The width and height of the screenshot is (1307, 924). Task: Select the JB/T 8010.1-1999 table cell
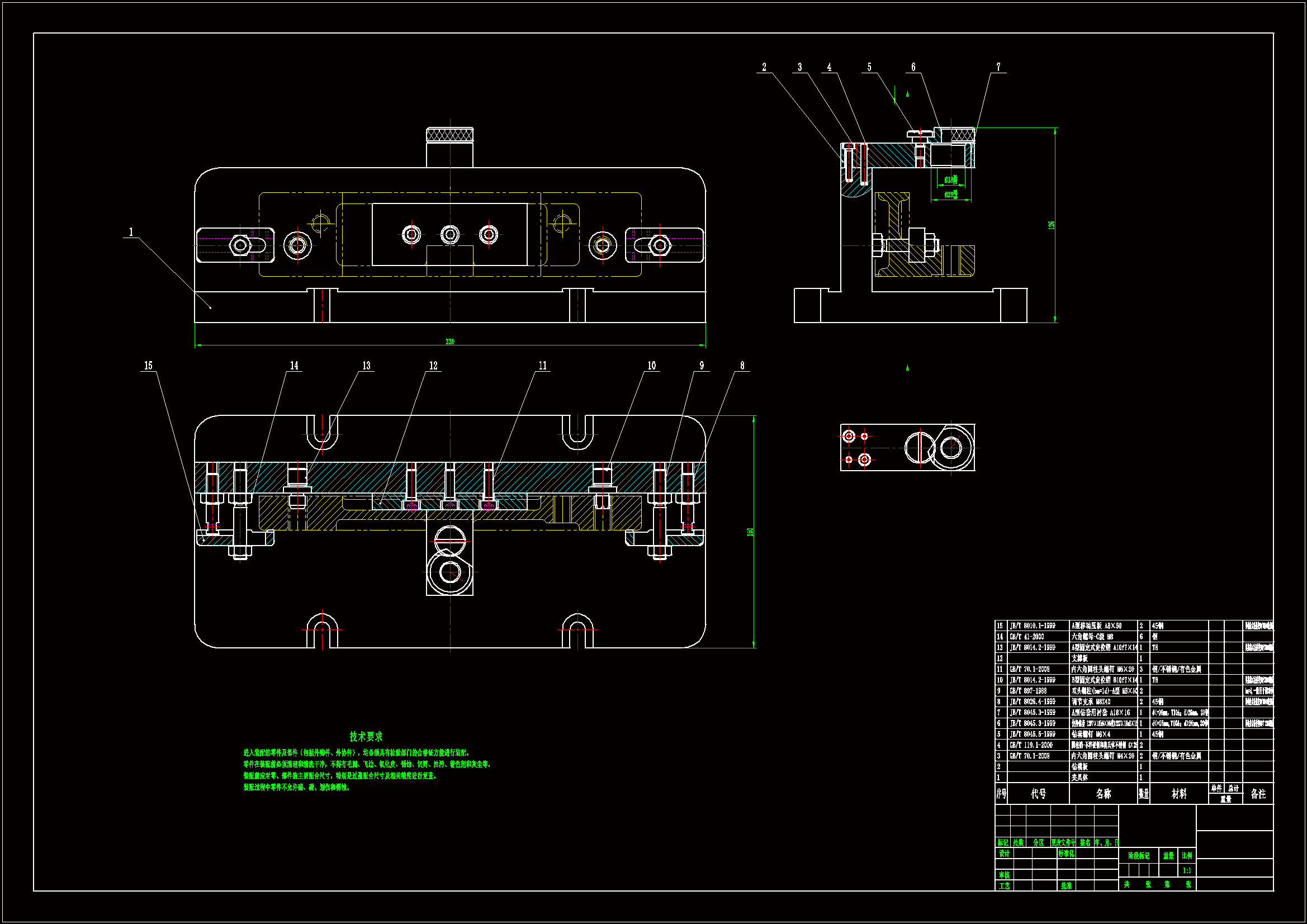coord(1033,626)
